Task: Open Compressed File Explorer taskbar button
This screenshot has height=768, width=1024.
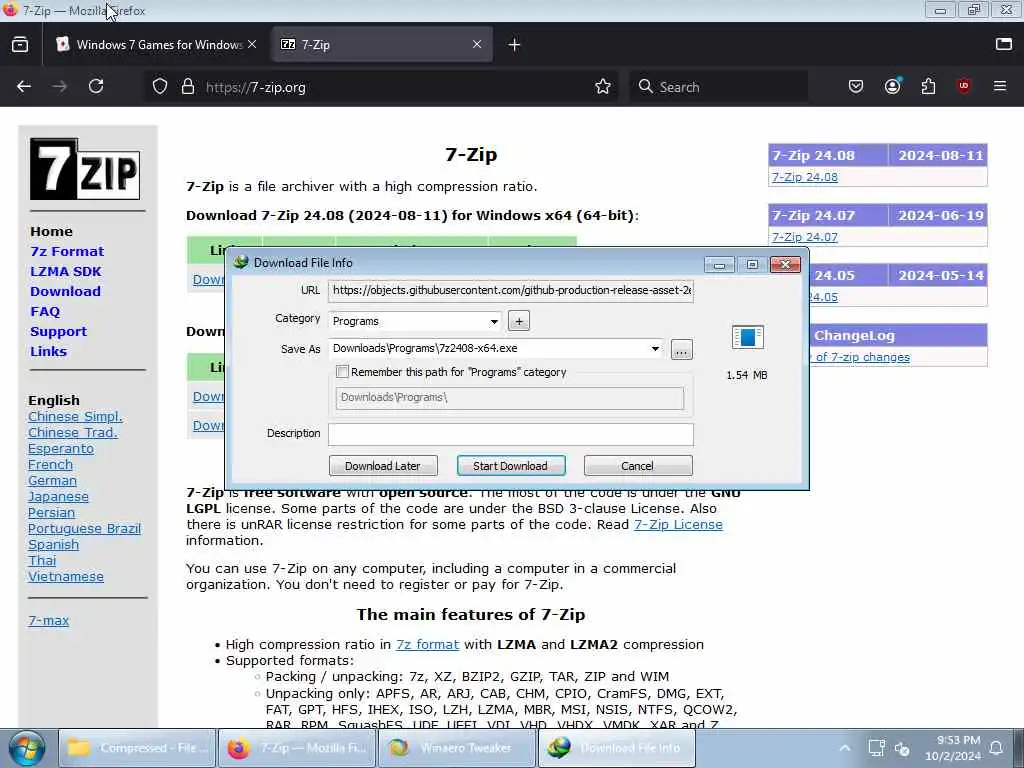Action: pos(137,748)
